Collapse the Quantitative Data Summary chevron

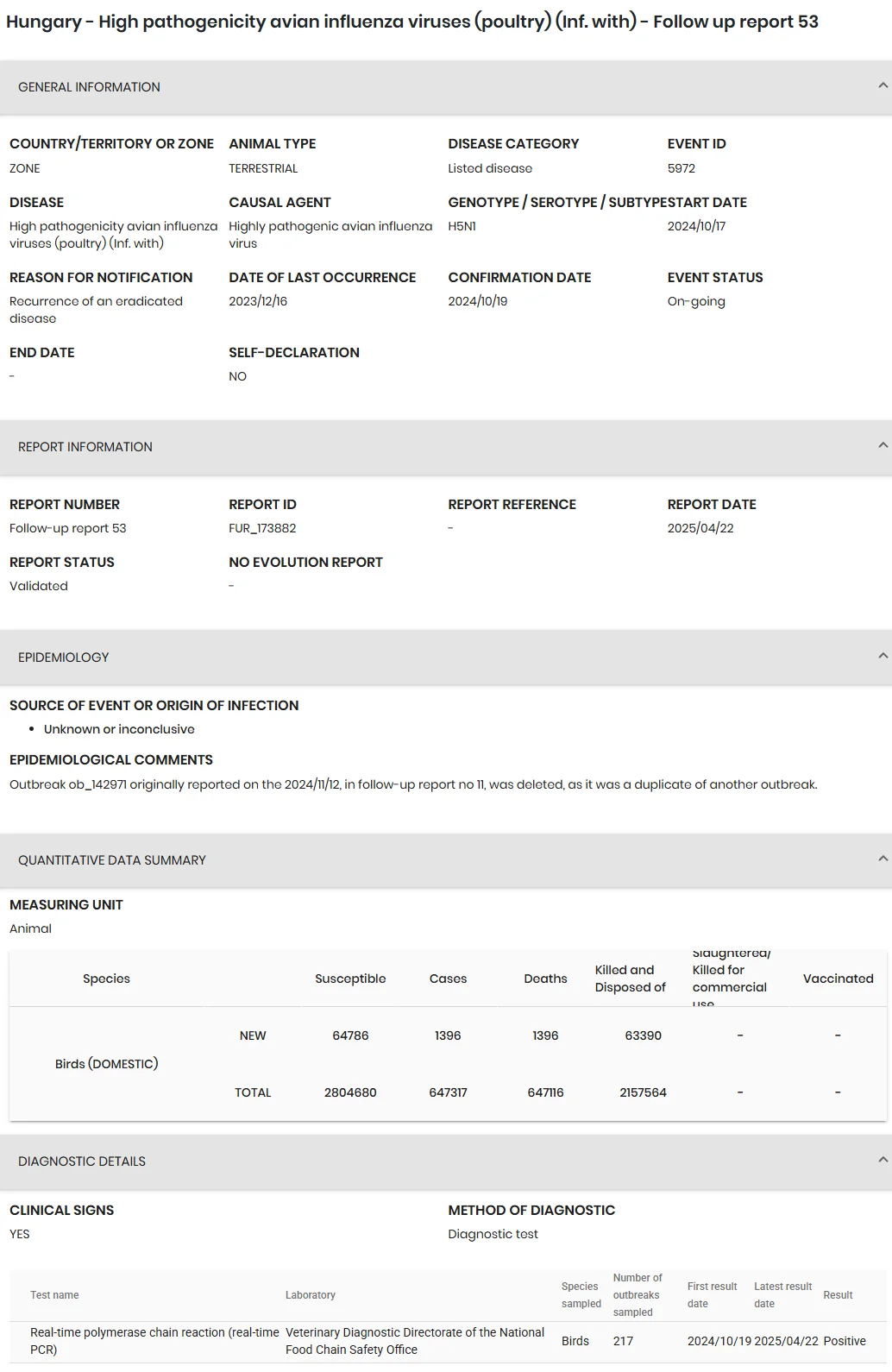pyautogui.click(x=883, y=859)
